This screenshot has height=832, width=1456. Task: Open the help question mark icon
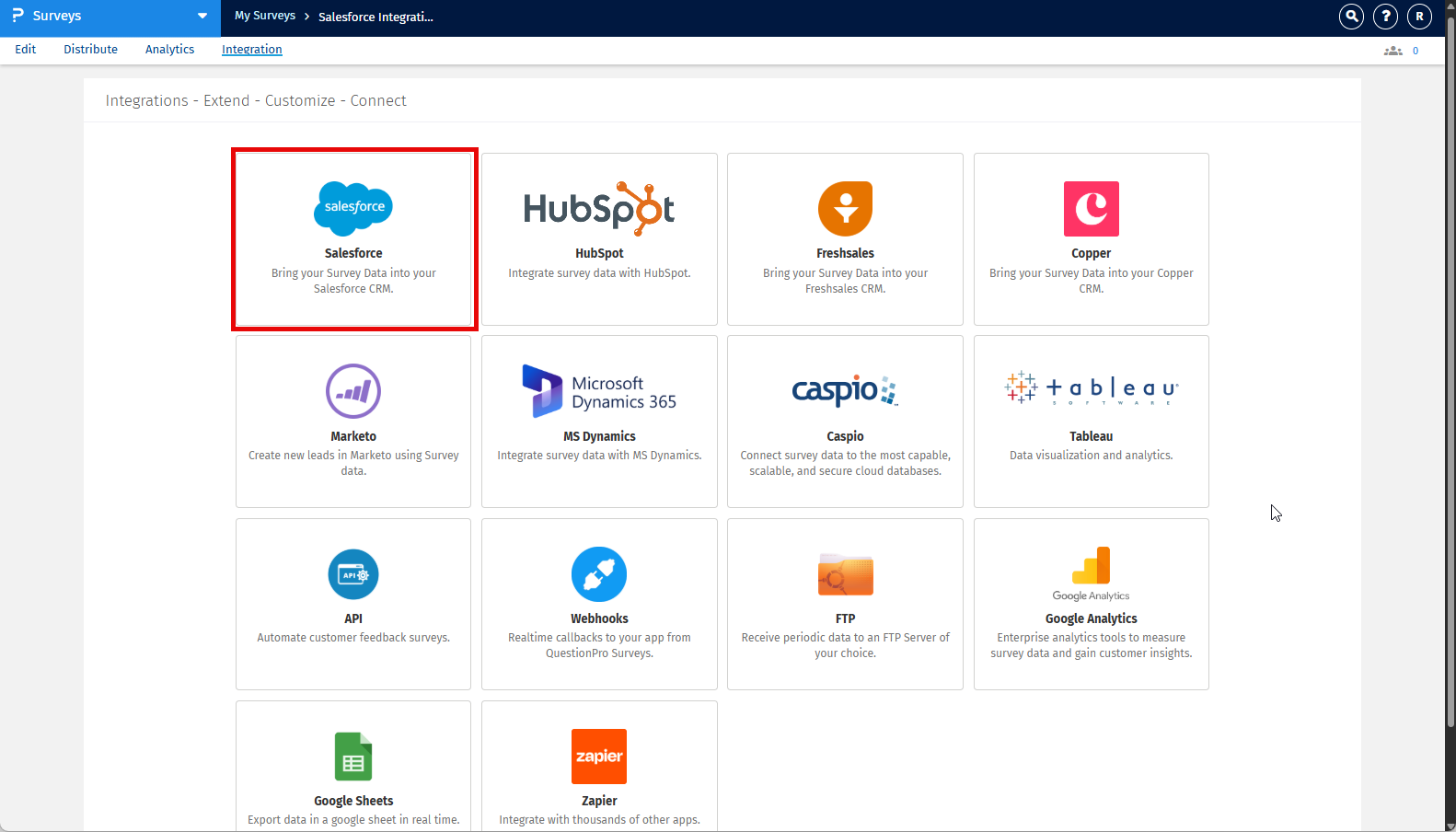1385,16
